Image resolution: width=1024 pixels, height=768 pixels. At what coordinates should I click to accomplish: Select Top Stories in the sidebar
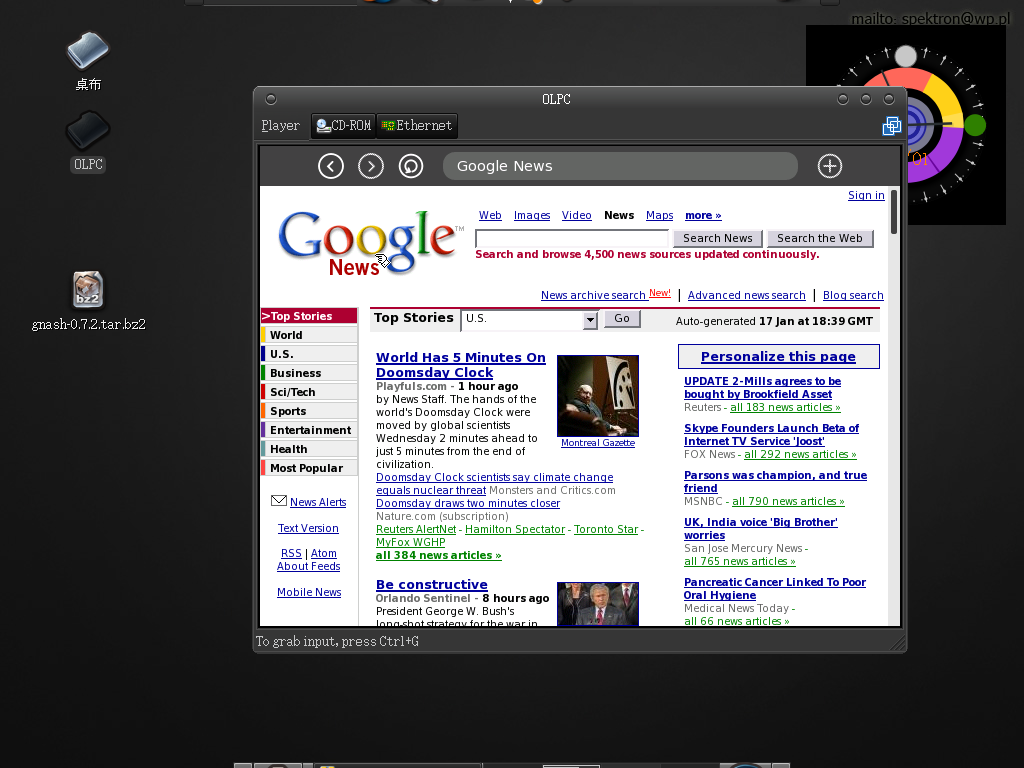309,316
